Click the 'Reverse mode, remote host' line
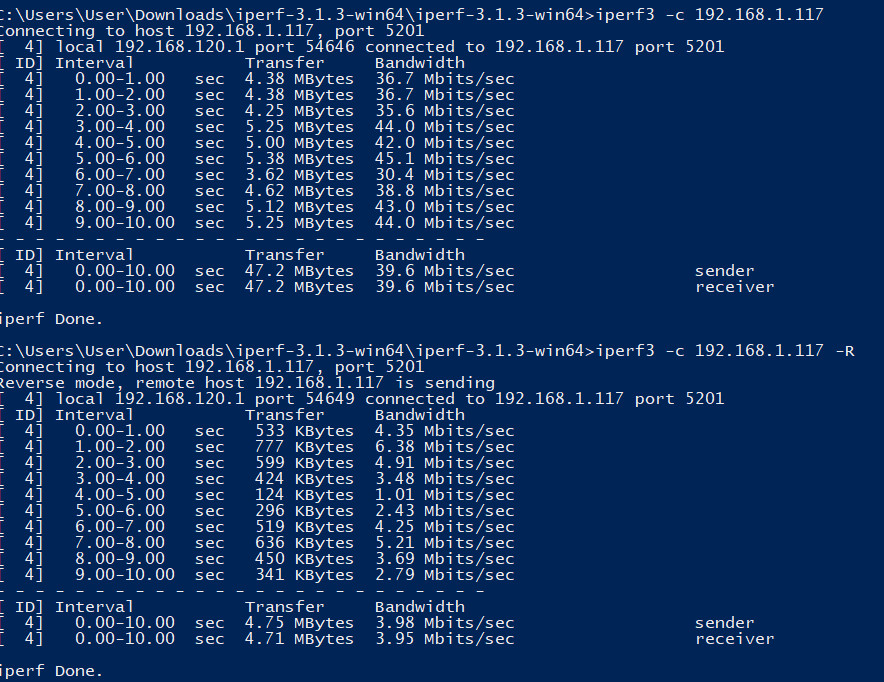The height and width of the screenshot is (682, 884). [247, 383]
